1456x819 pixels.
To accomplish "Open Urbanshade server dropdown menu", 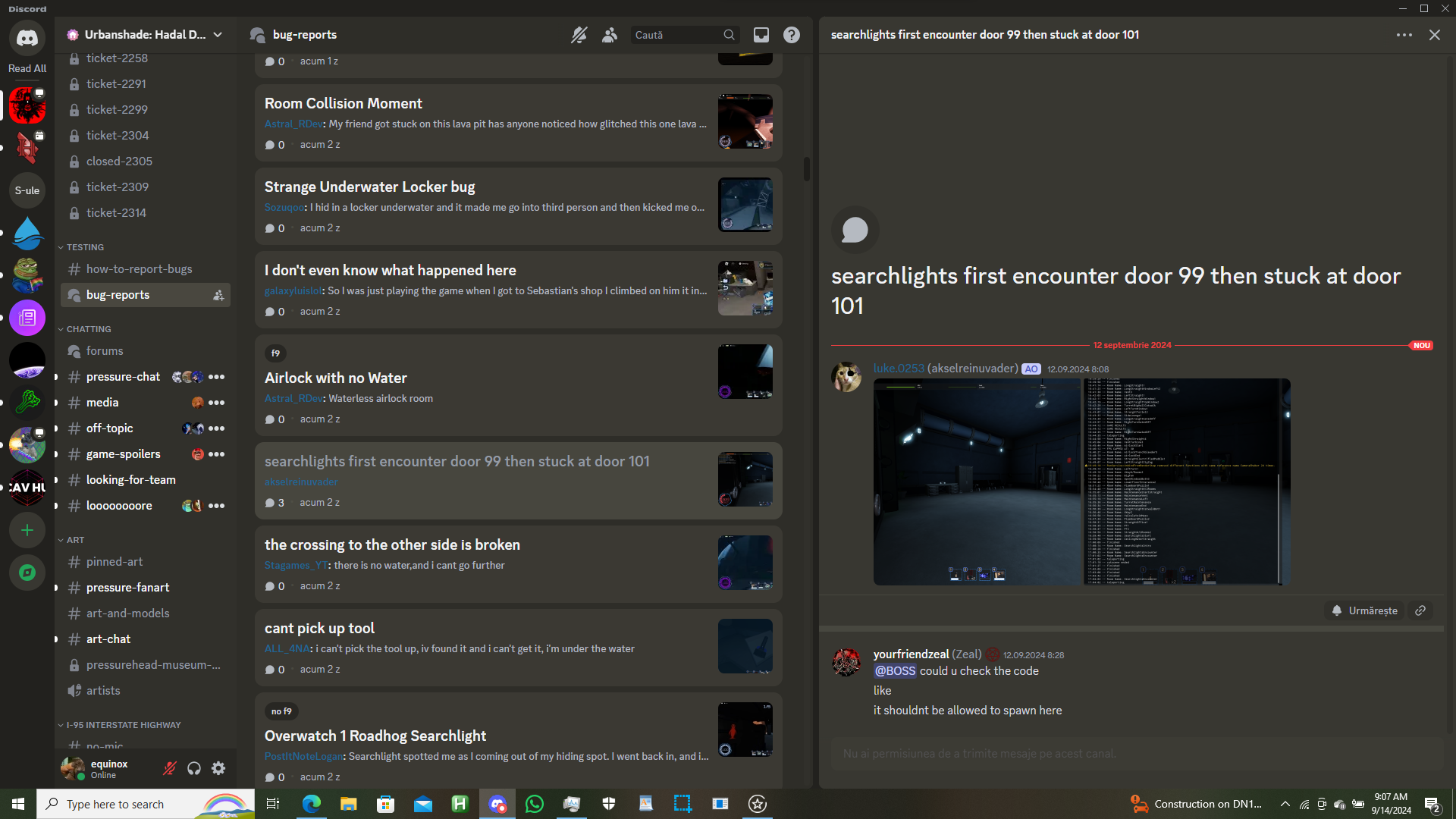I will (x=218, y=35).
